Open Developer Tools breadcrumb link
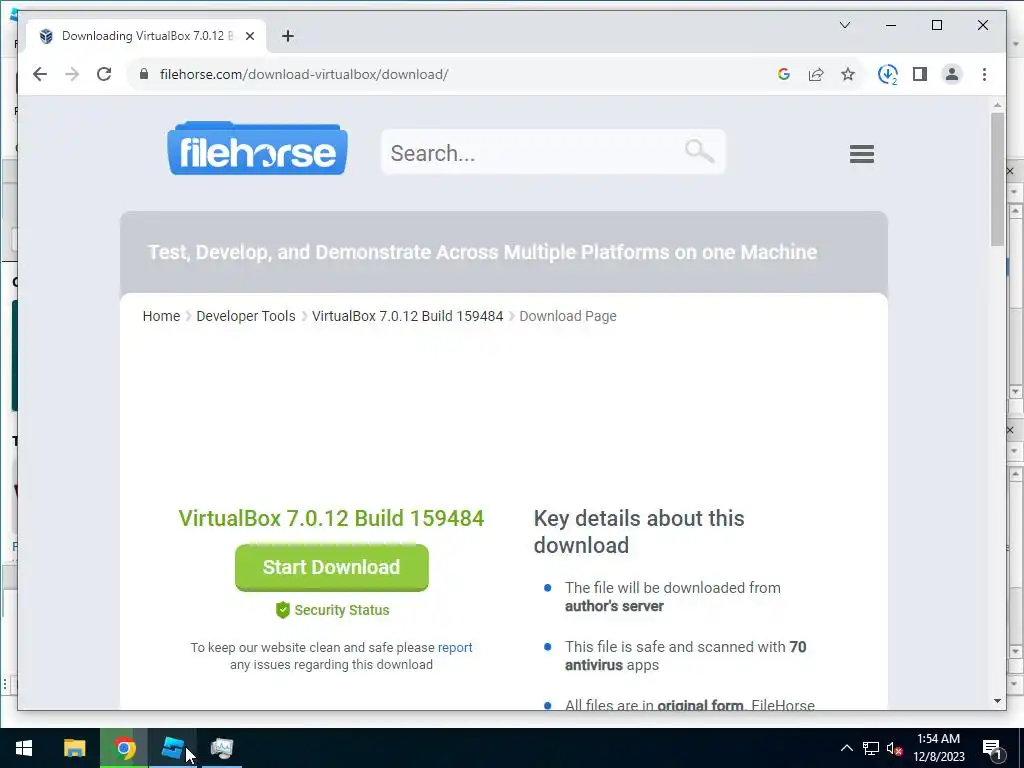The width and height of the screenshot is (1024, 768). pos(246,316)
